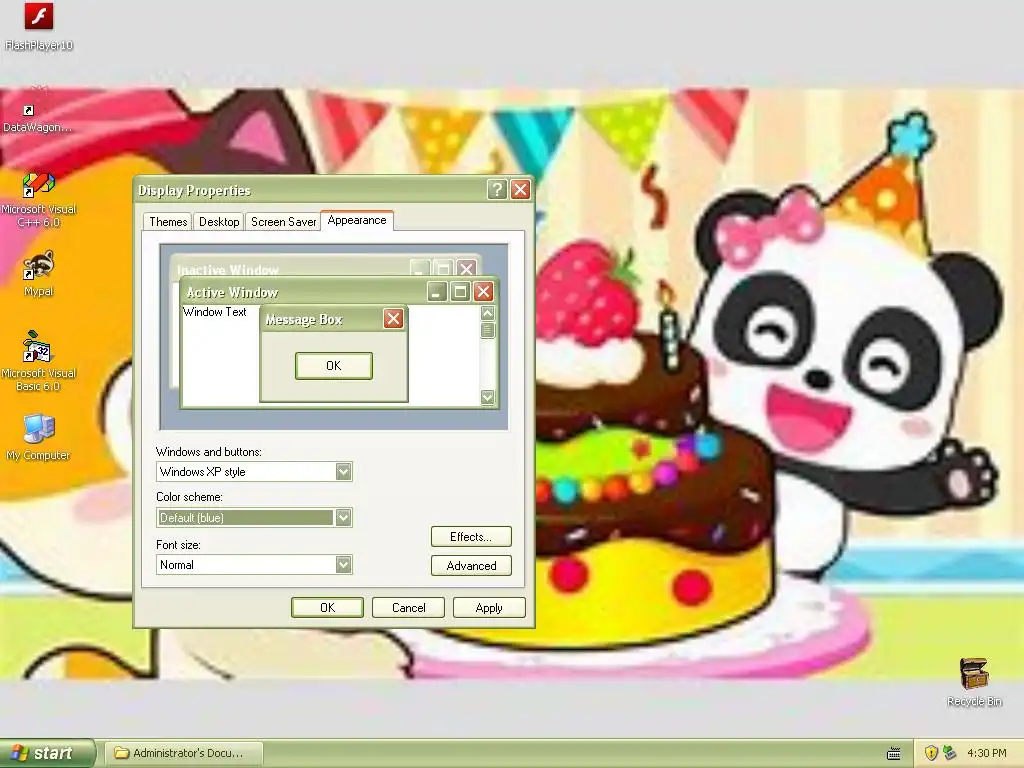Image resolution: width=1024 pixels, height=768 pixels.
Task: Click the preview Message Box close icon
Action: pos(393,319)
